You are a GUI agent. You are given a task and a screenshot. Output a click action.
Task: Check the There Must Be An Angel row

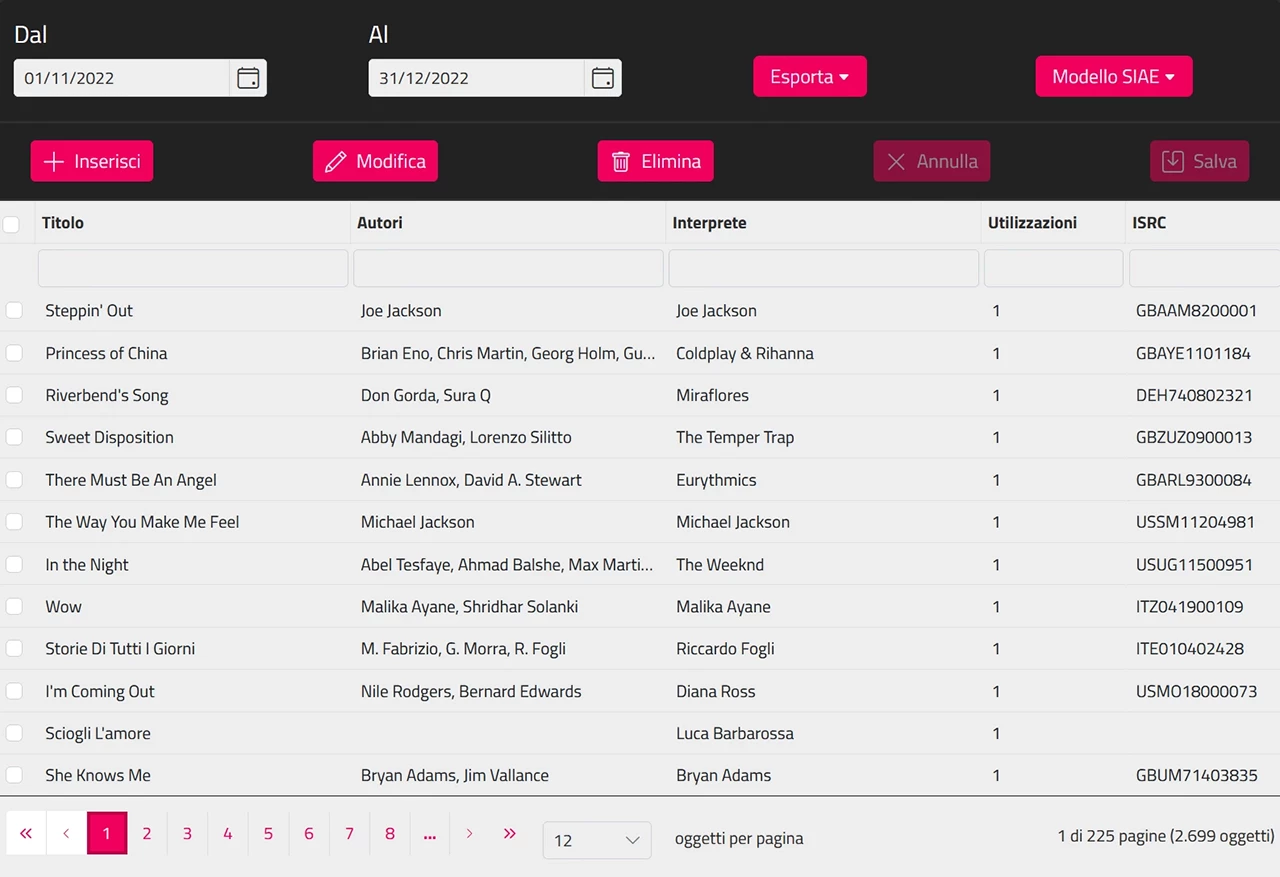pos(14,480)
